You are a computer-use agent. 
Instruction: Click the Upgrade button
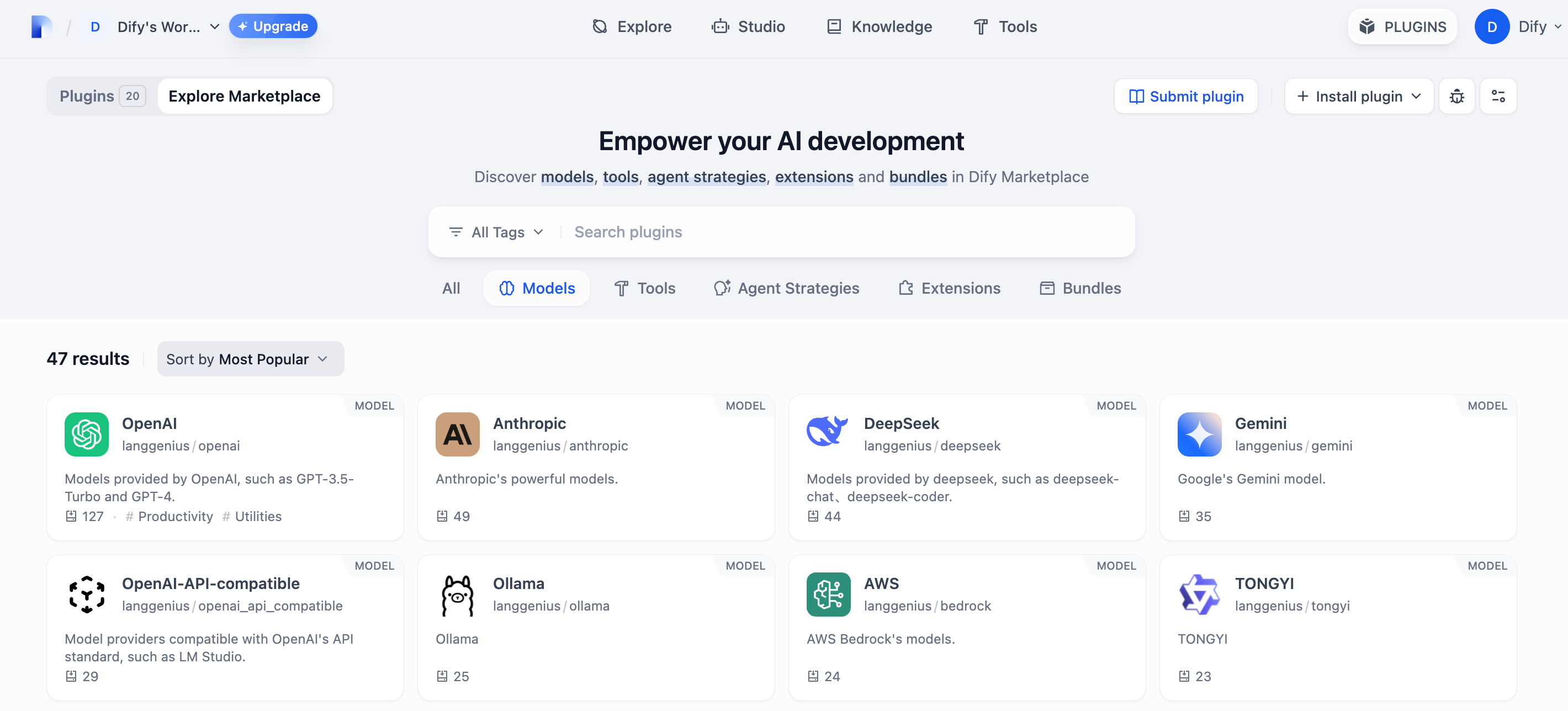click(x=273, y=26)
